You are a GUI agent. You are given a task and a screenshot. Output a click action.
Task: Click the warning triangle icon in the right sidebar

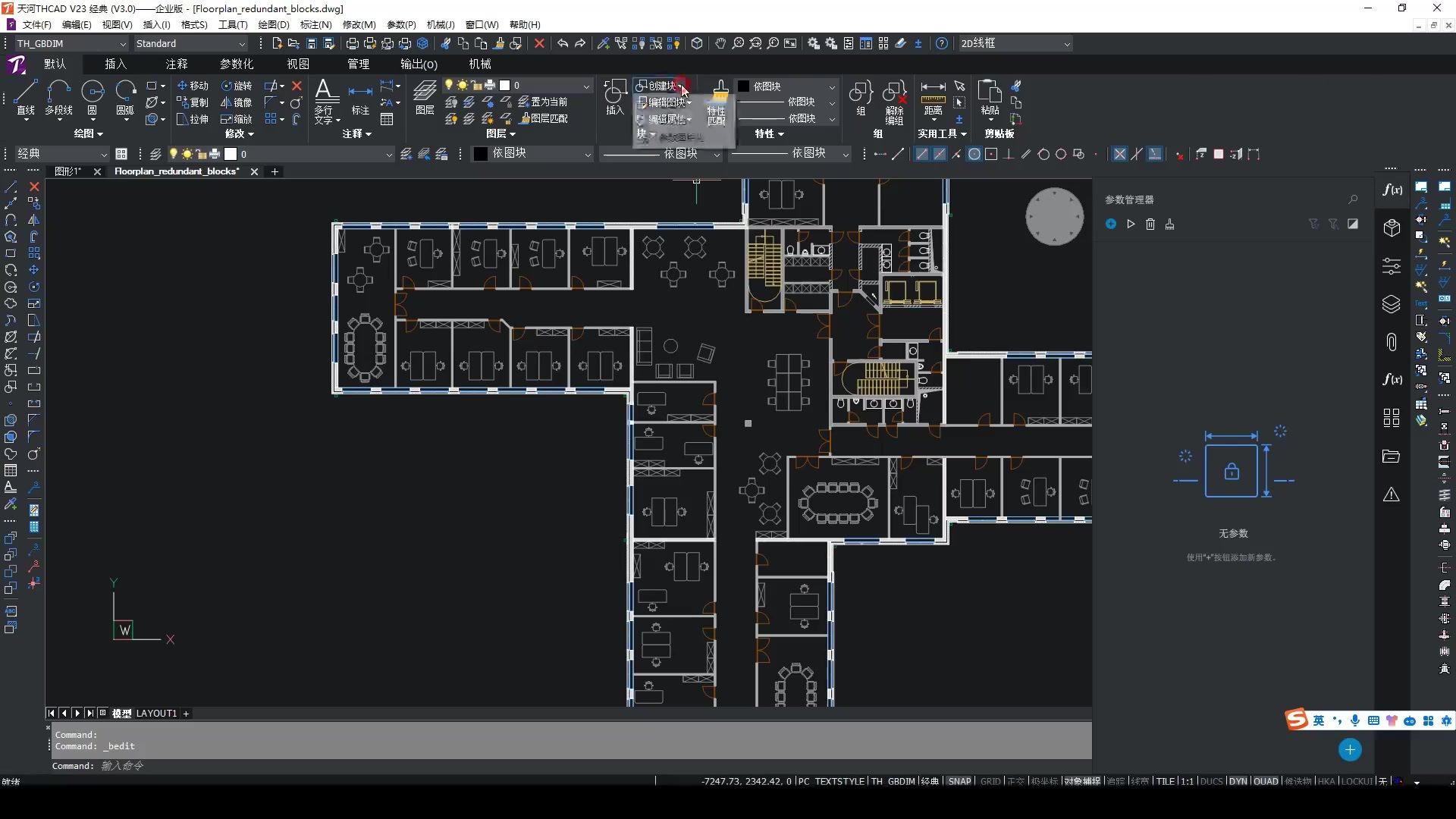[1391, 494]
